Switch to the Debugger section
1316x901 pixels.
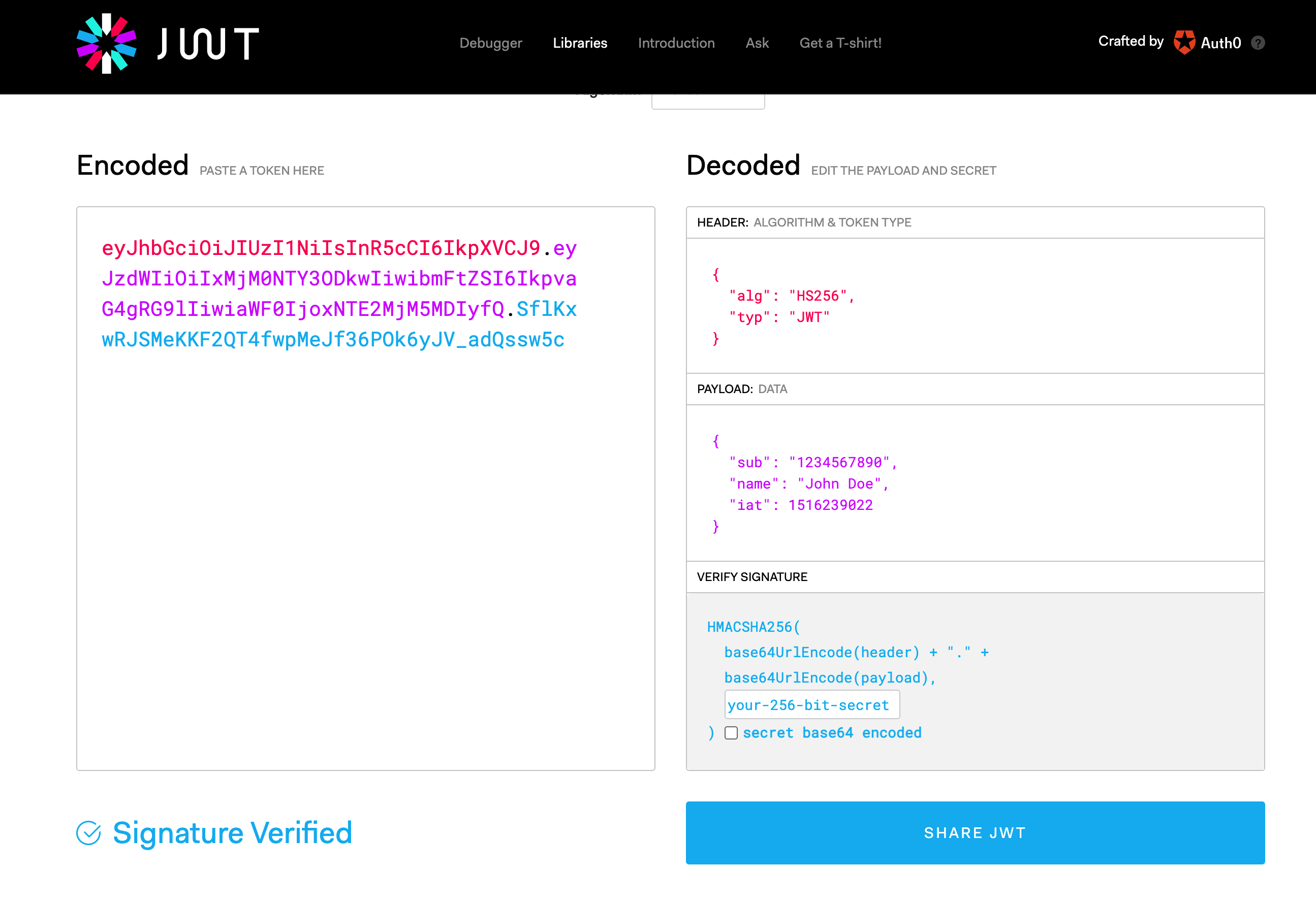tap(490, 43)
